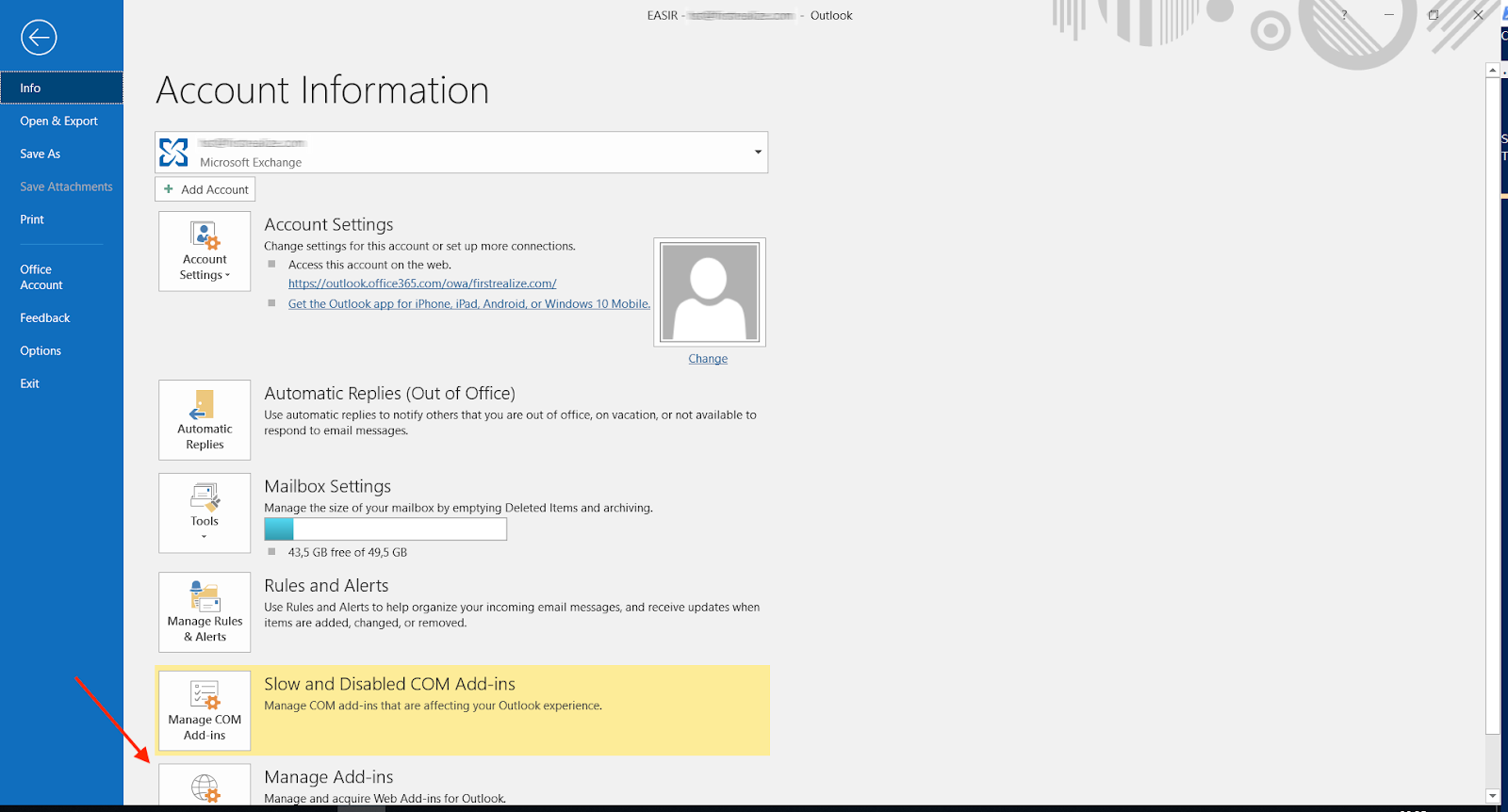Minimize the Outlook window
Screen dimensions: 1508x812
tap(1388, 15)
